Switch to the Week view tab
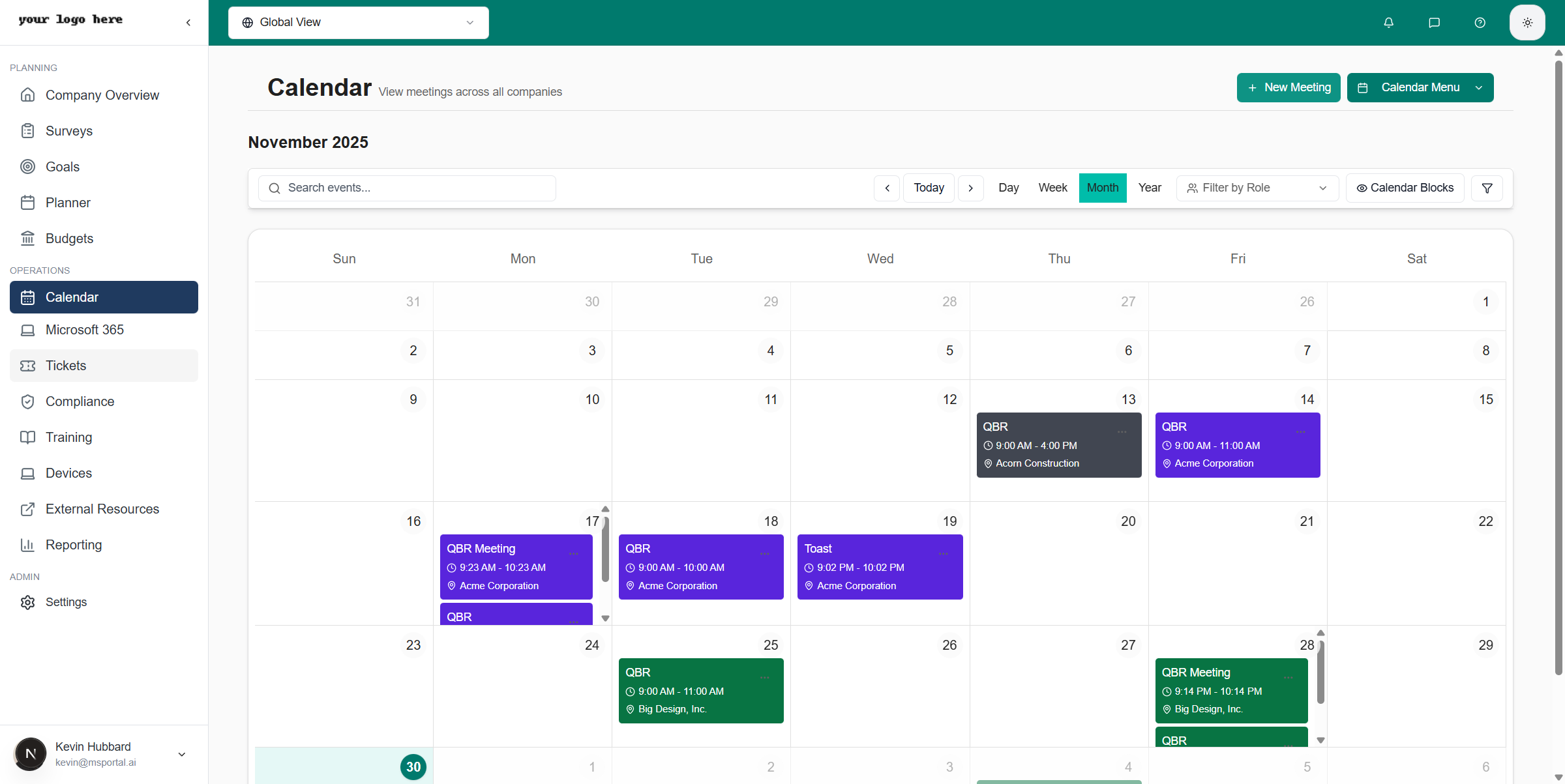Image resolution: width=1565 pixels, height=784 pixels. [x=1052, y=188]
